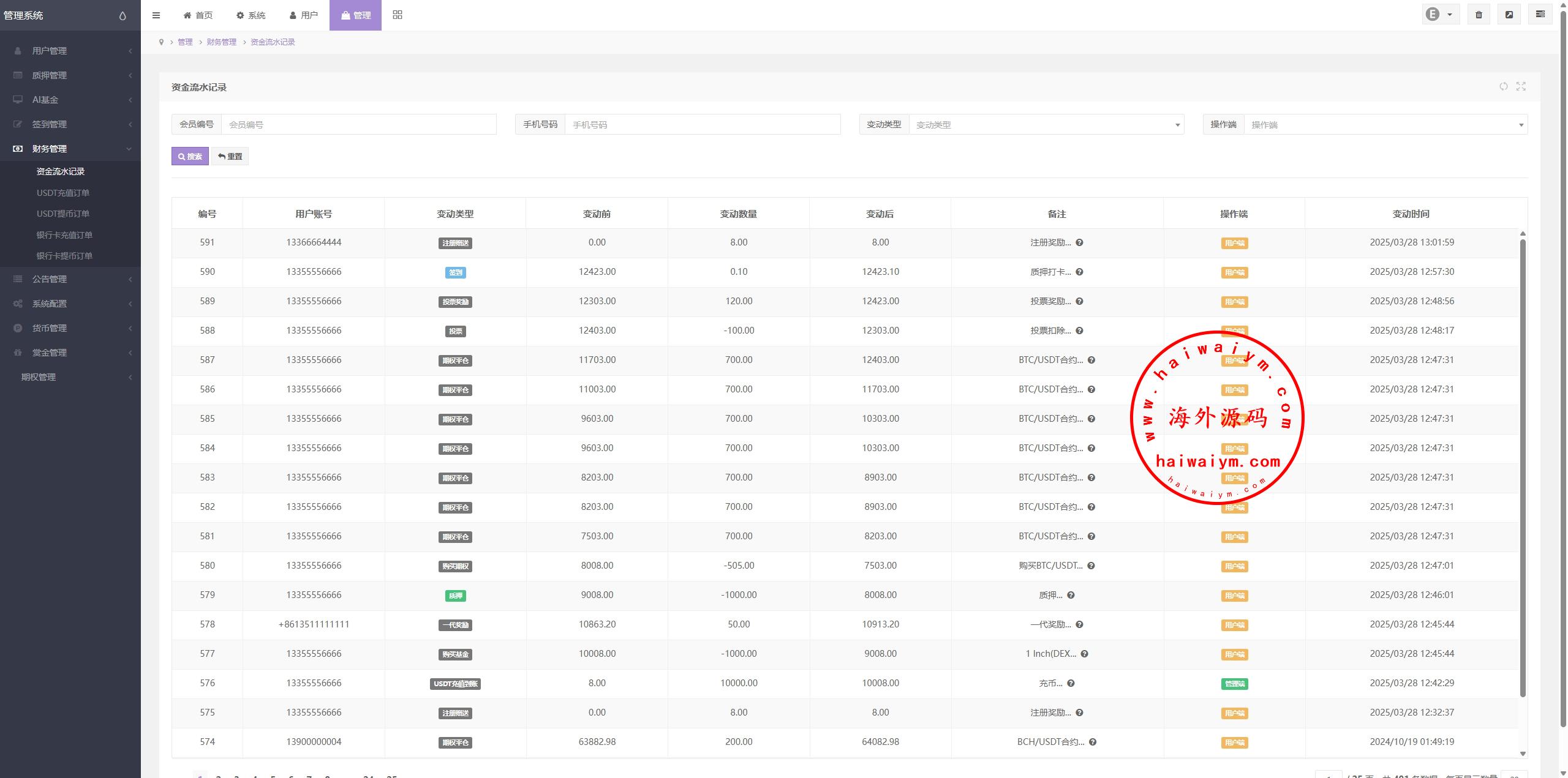
Task: Click the hamburger sidebar collapse icon
Action: pyautogui.click(x=156, y=15)
